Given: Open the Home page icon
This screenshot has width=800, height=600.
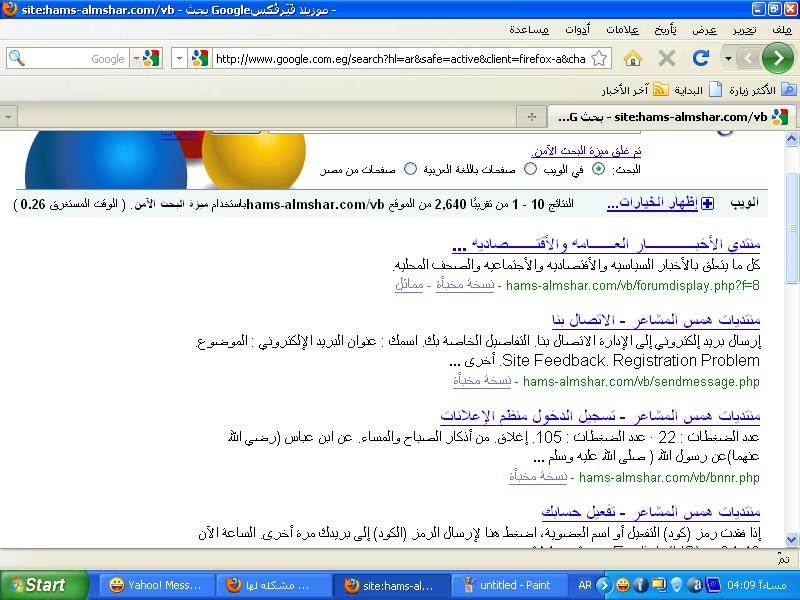Looking at the screenshot, I should point(635,59).
